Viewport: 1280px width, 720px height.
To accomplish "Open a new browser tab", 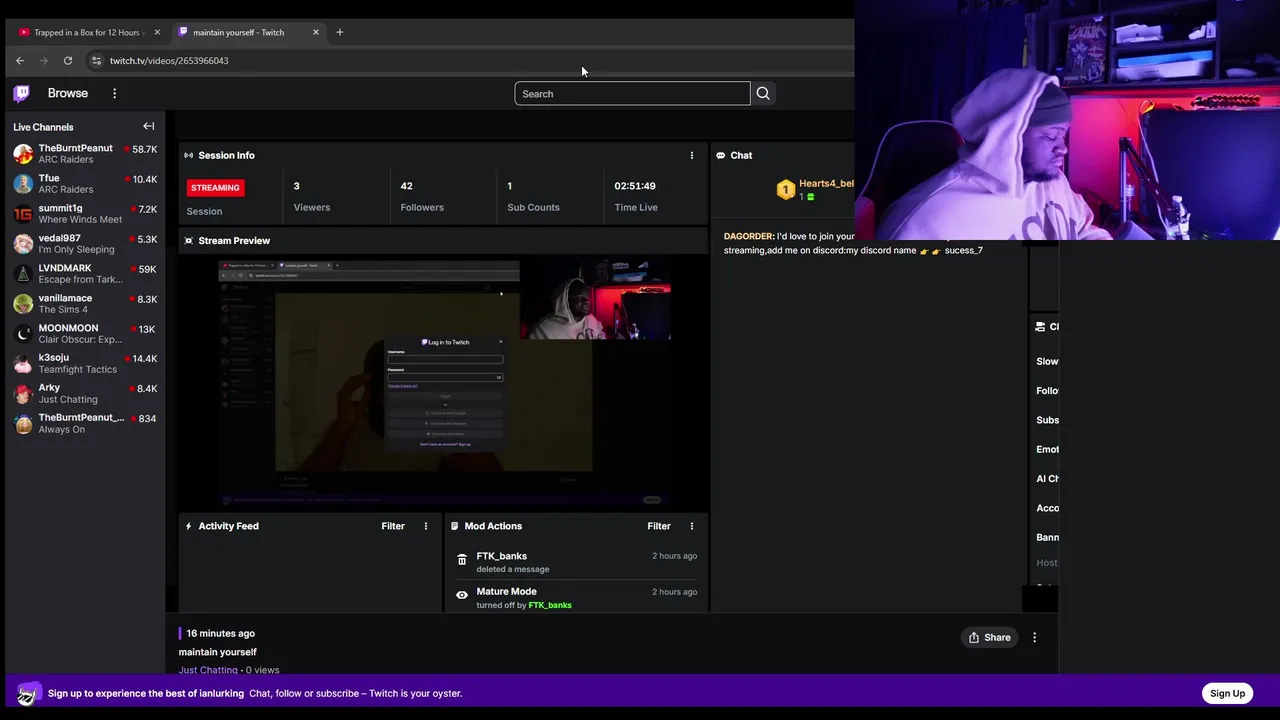I will point(339,32).
